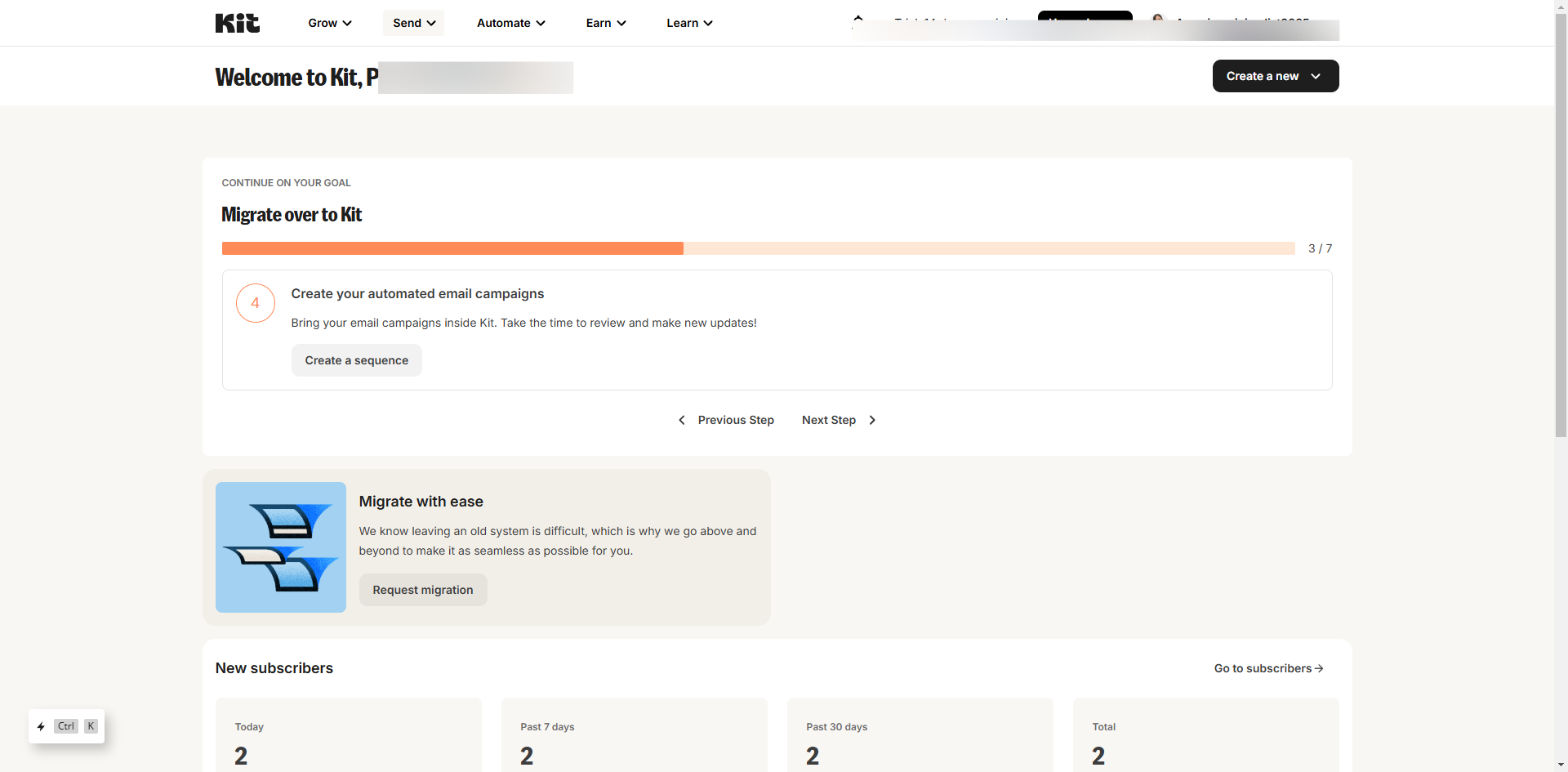The height and width of the screenshot is (772, 1568).
Task: Click the right chevron beside Next Step
Action: (x=872, y=420)
